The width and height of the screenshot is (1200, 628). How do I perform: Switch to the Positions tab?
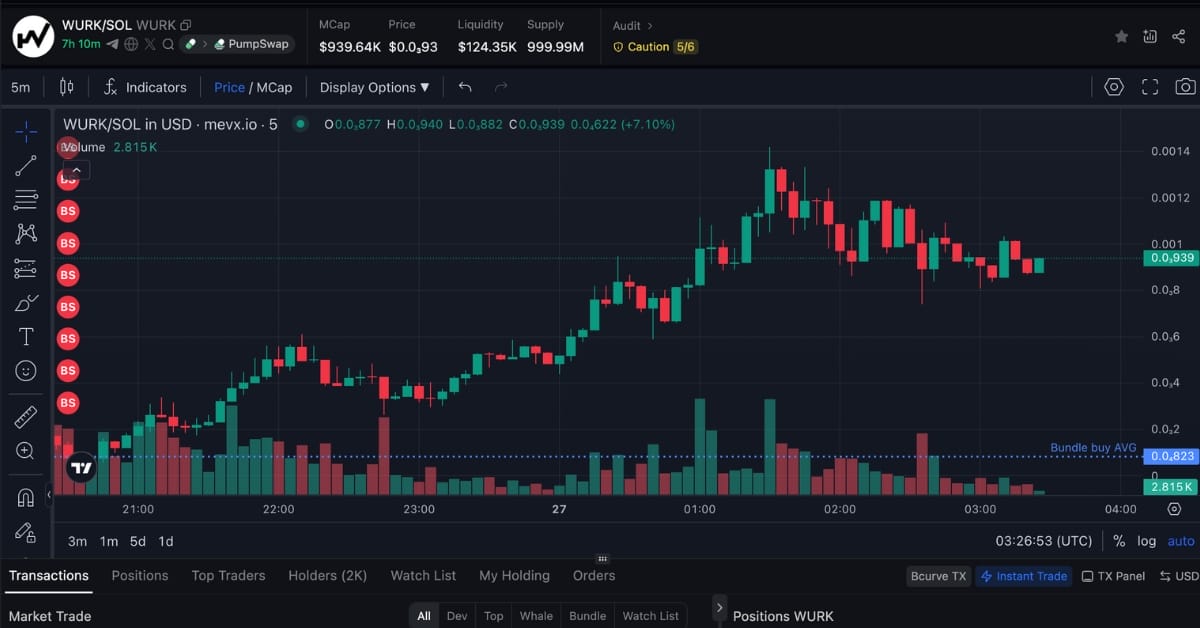[140, 575]
